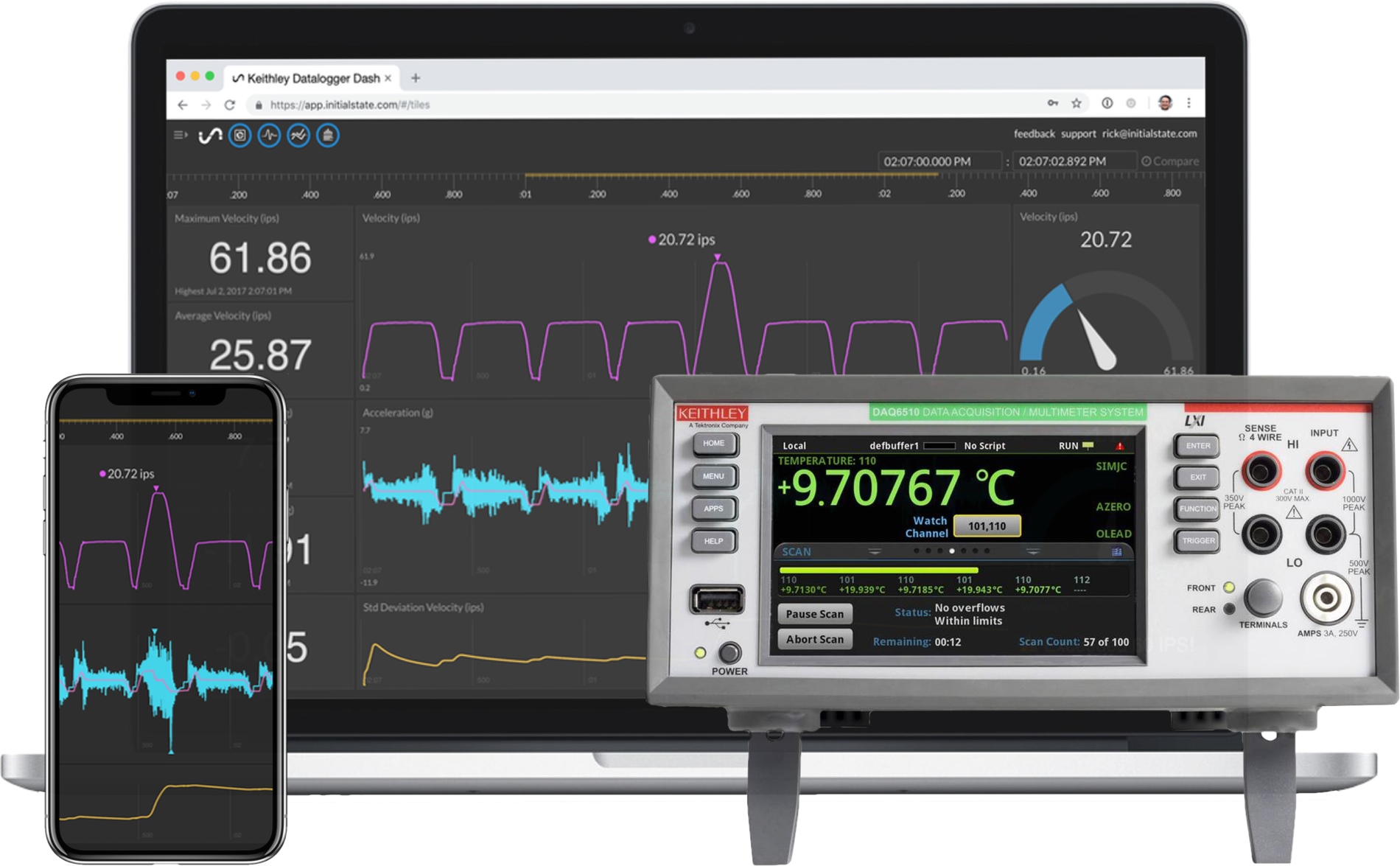Click the support link
The image size is (1400, 866).
tap(1078, 134)
